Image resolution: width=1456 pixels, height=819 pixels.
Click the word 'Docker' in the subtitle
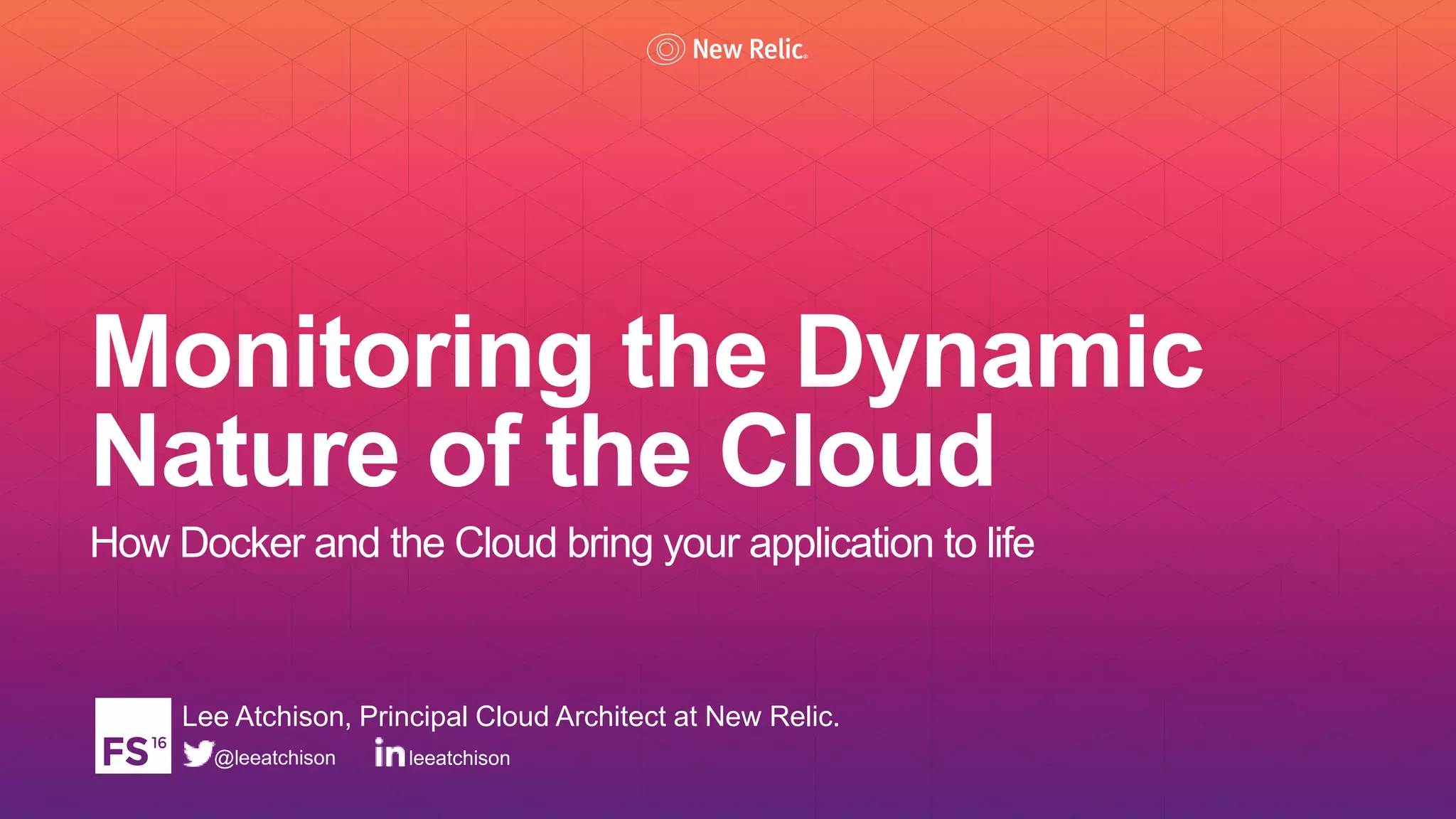coord(242,543)
